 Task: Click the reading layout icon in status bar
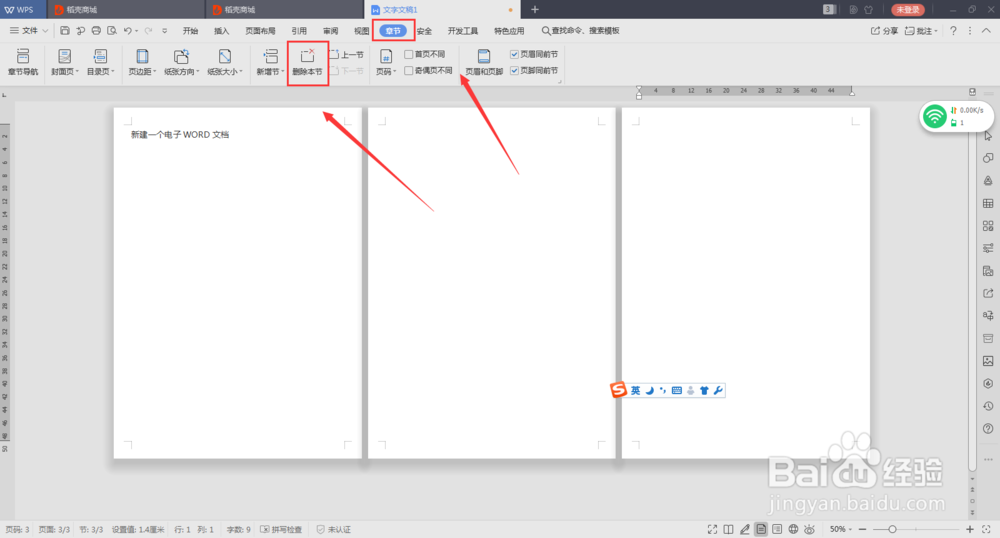pyautogui.click(x=728, y=529)
